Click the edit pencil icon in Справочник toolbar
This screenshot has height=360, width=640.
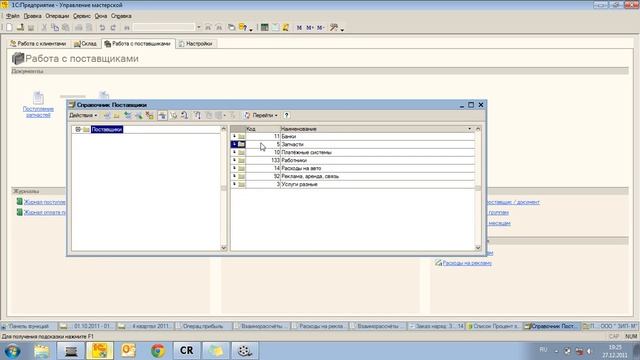(x=139, y=116)
